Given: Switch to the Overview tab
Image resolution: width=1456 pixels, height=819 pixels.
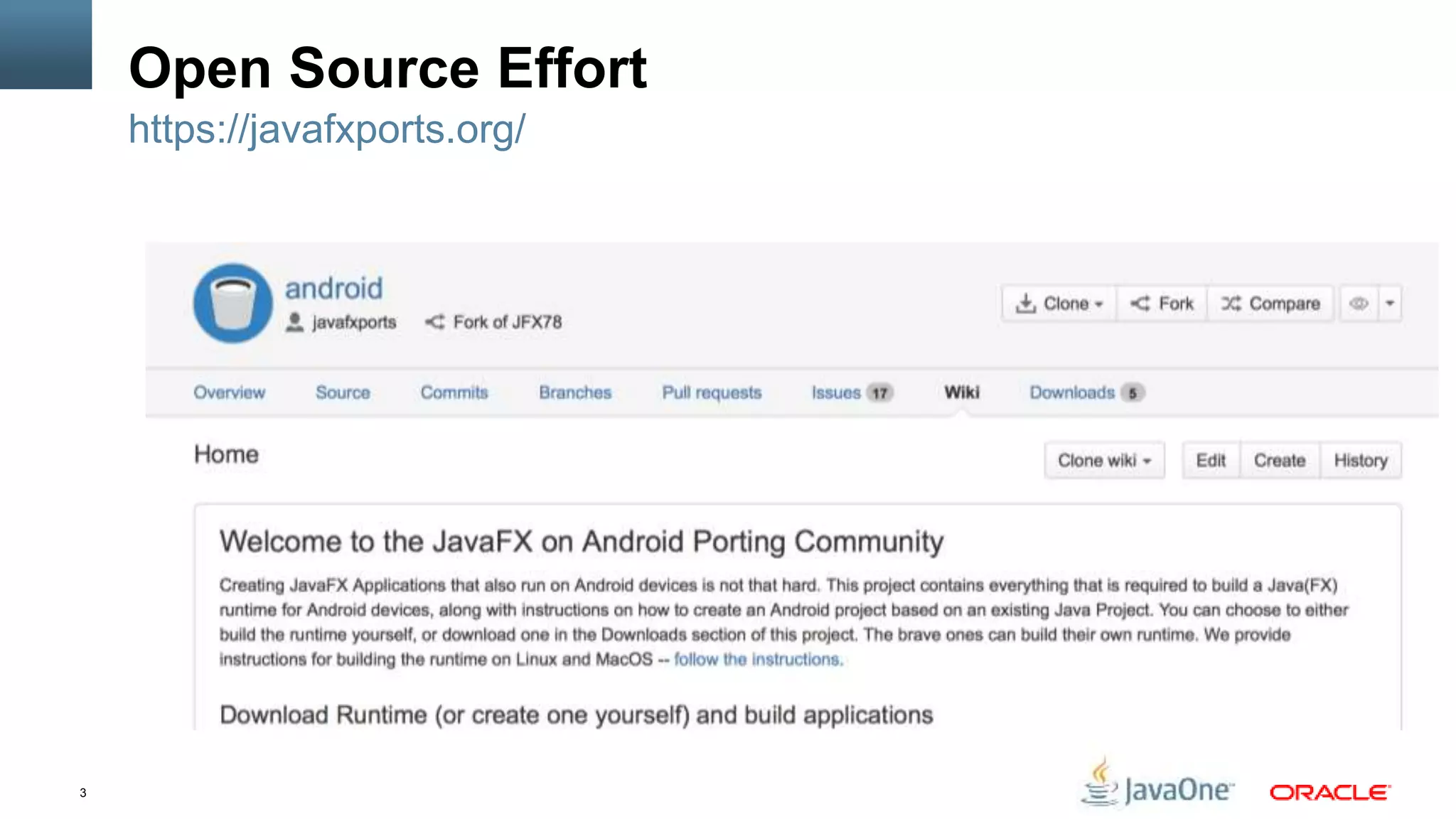Looking at the screenshot, I should (x=229, y=392).
